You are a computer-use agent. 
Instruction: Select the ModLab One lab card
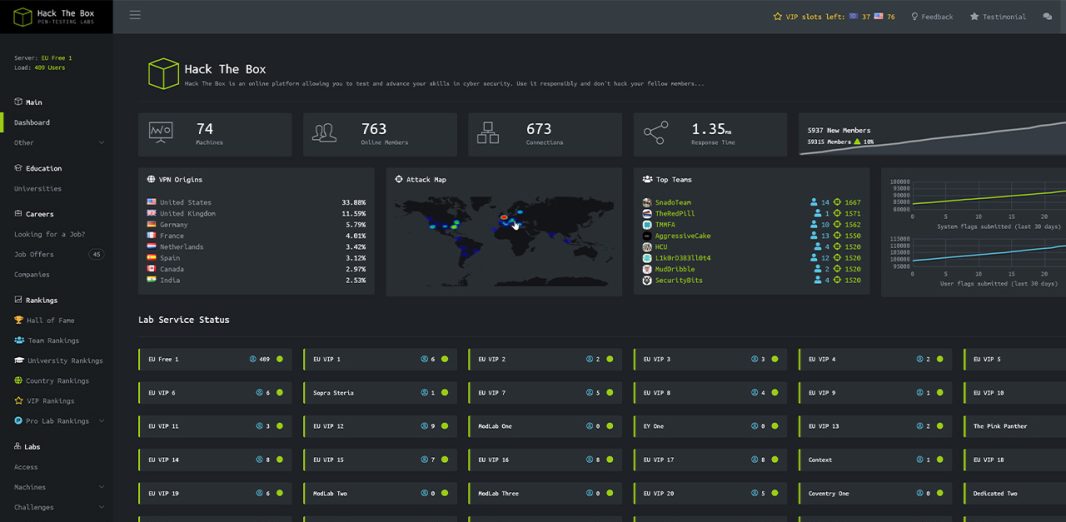coord(545,426)
